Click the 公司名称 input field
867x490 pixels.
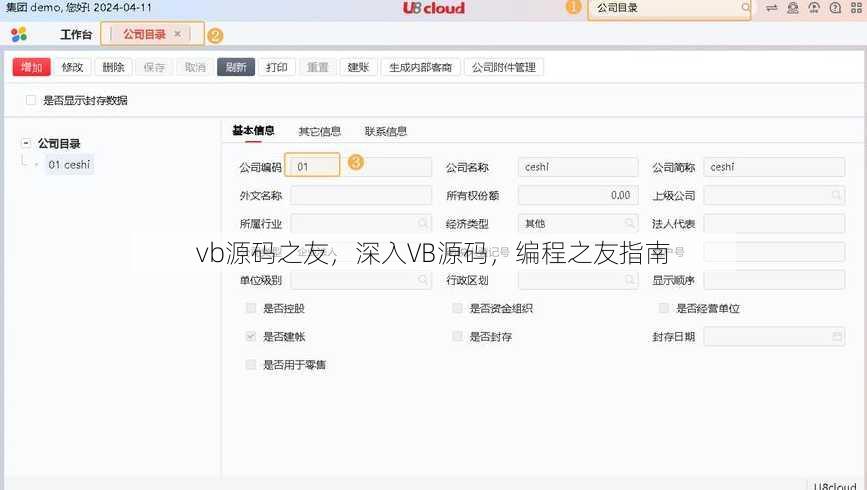(578, 166)
